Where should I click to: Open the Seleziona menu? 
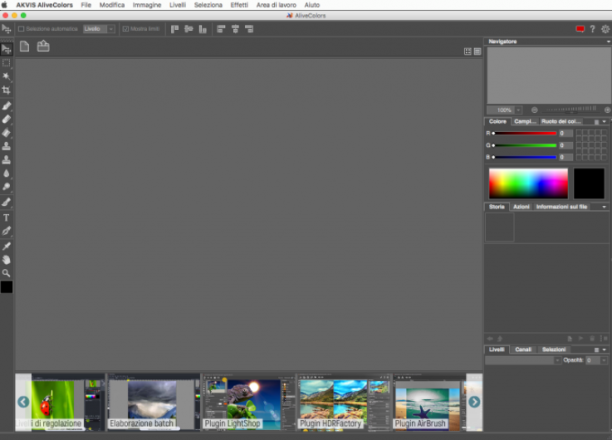(208, 5)
